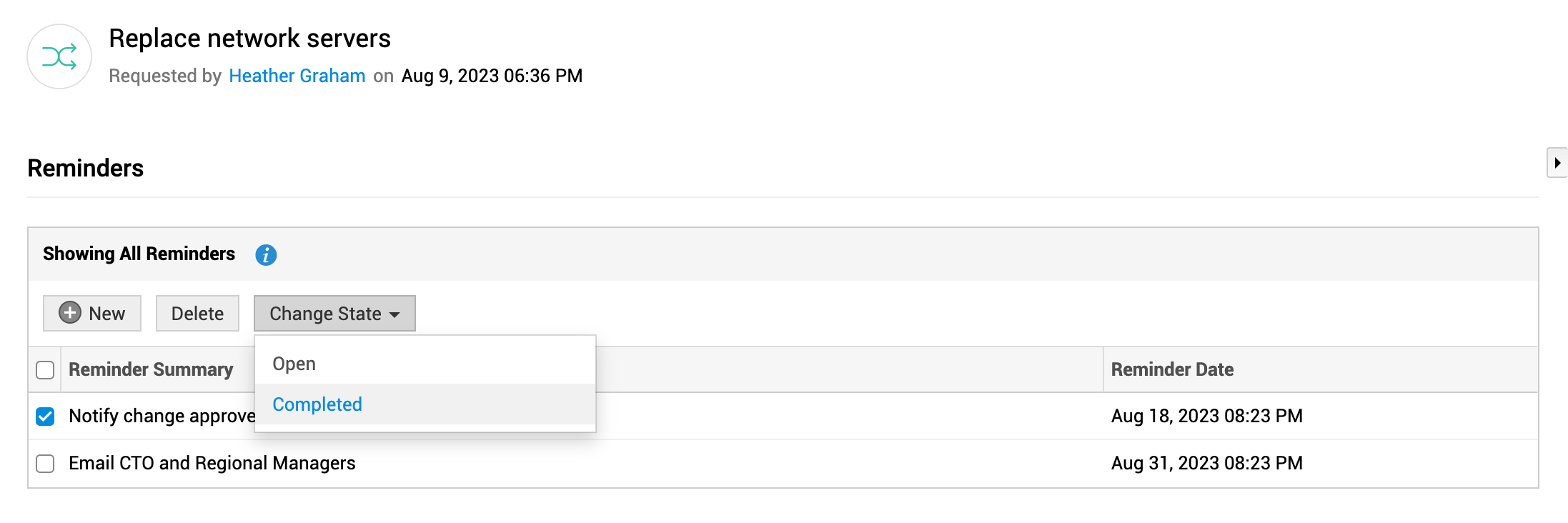The image size is (1568, 523).
Task: Click the Reminder Summary column header
Action: point(151,369)
